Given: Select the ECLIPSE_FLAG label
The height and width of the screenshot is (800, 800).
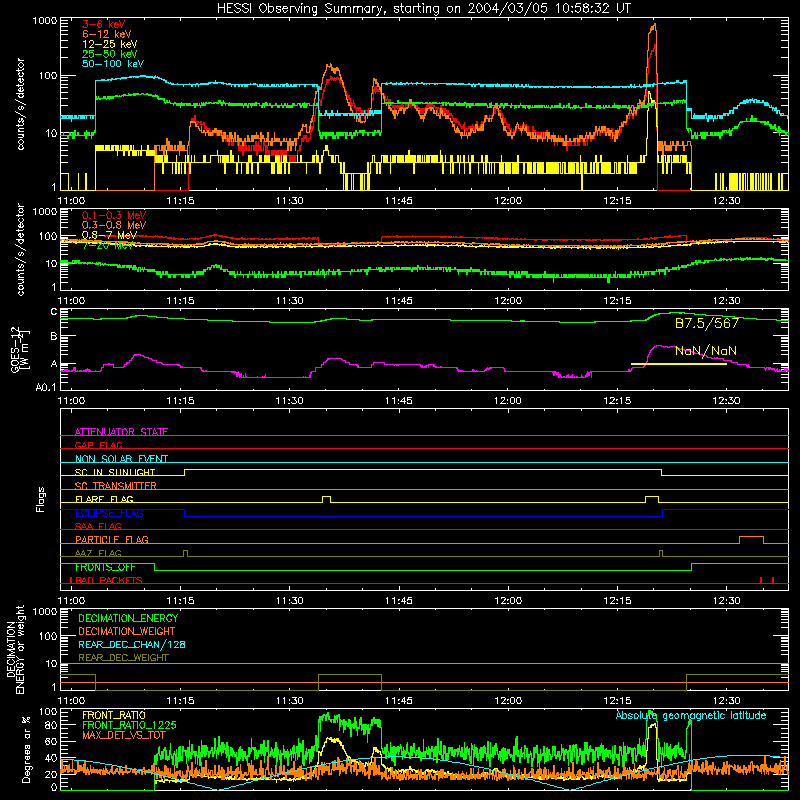Looking at the screenshot, I should [109, 513].
